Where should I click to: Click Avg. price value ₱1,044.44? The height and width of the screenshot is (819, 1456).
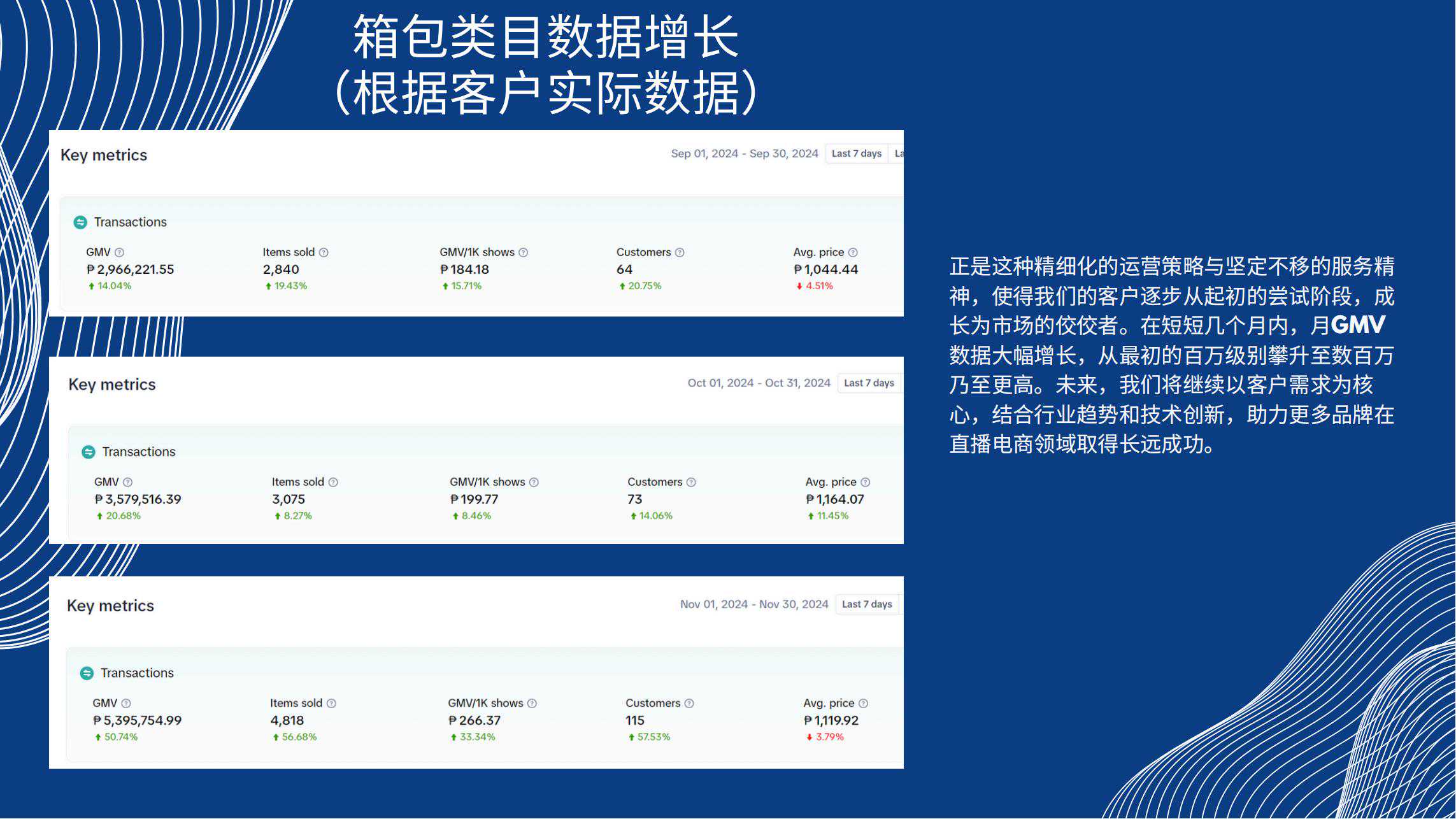pyautogui.click(x=825, y=270)
